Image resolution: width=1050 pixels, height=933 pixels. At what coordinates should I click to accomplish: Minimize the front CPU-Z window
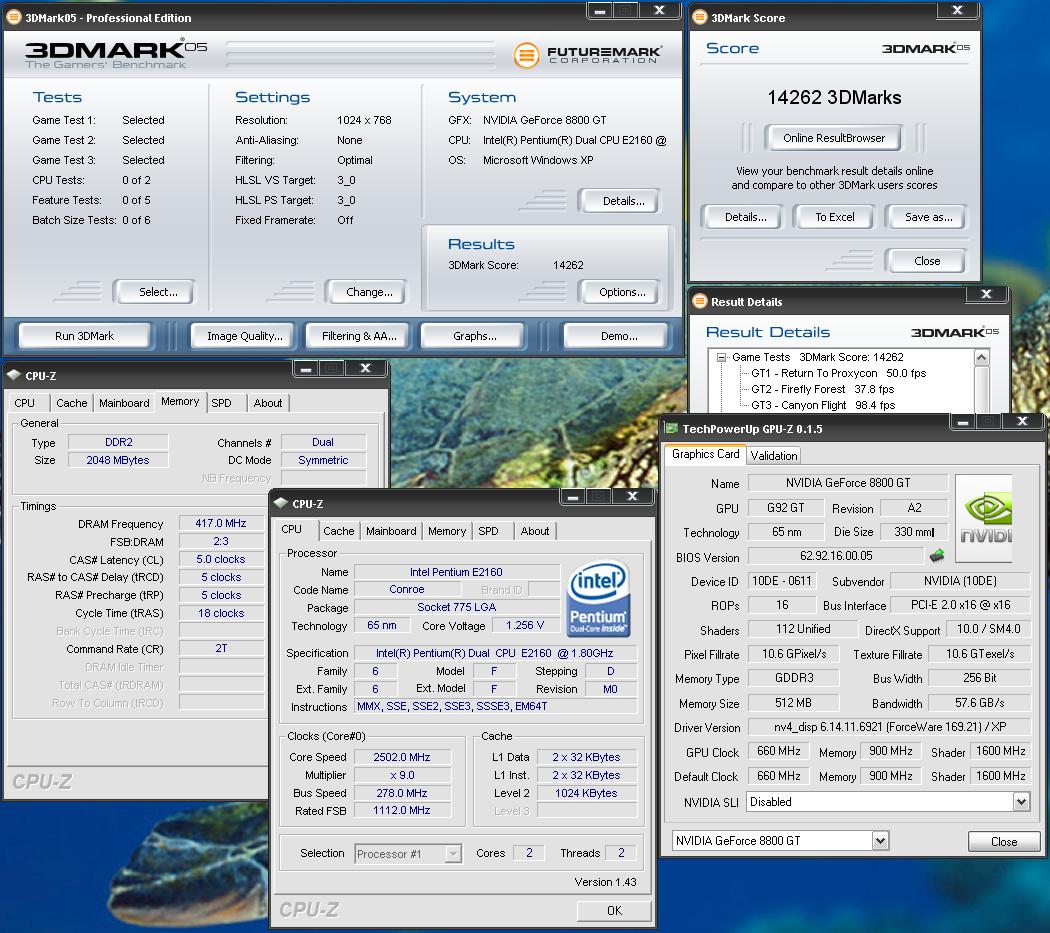573,496
